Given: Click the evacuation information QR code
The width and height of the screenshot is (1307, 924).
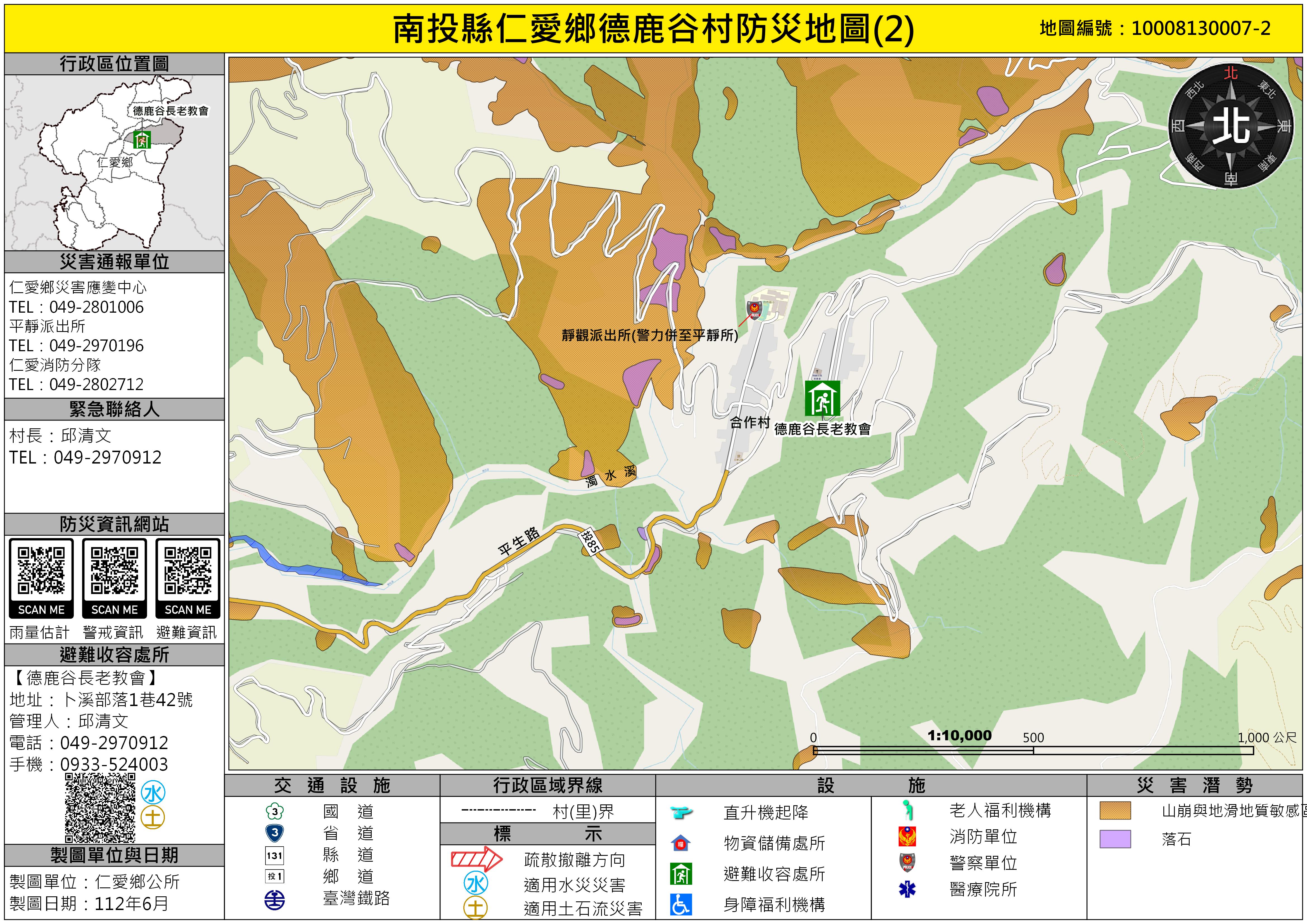Looking at the screenshot, I should tap(188, 571).
